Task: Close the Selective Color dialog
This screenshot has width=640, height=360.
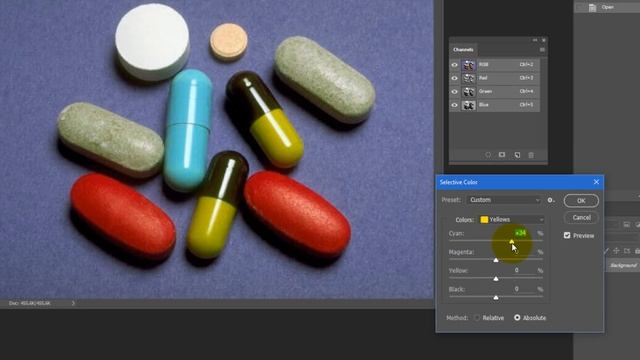Action: (596, 182)
